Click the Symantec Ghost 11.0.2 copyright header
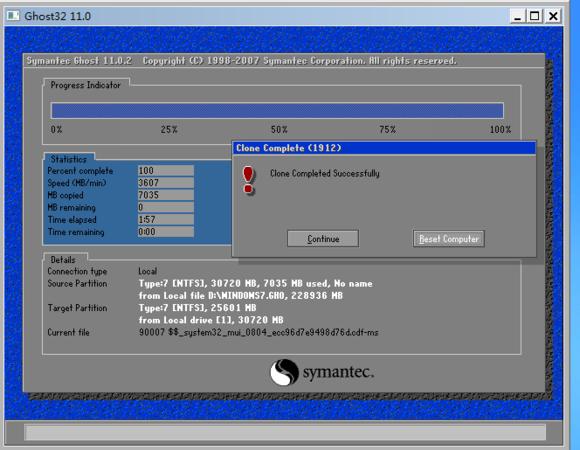 [x=242, y=61]
